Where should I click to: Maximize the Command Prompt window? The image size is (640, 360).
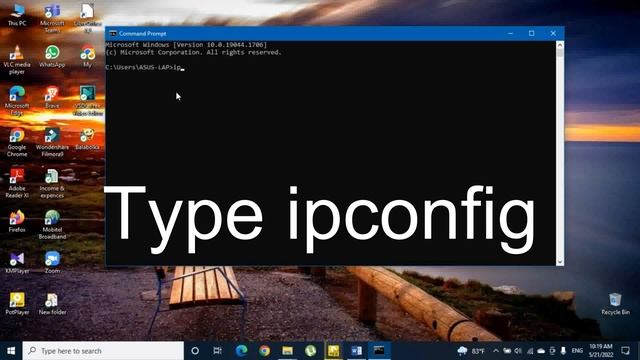coord(531,33)
